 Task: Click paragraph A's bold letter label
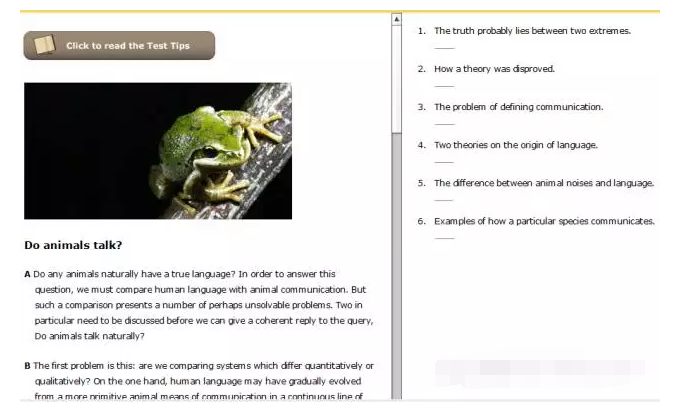pos(27,273)
